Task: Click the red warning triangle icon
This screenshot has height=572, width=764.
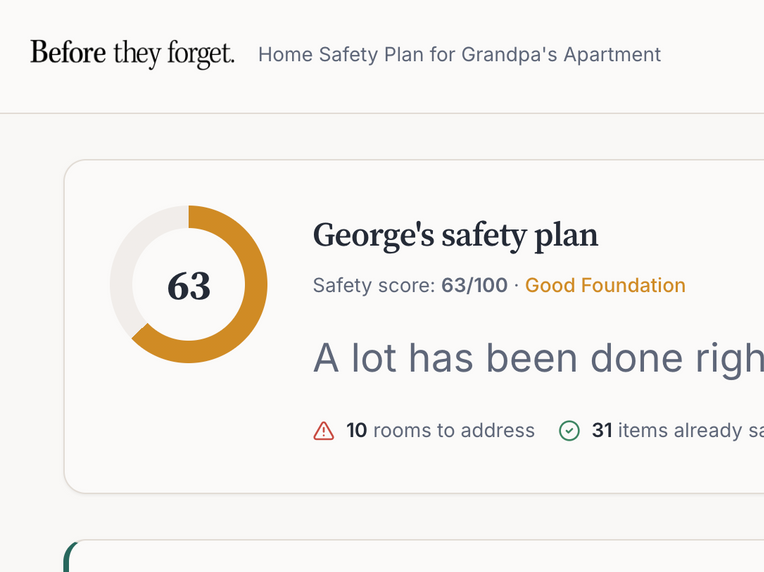Action: click(x=324, y=431)
